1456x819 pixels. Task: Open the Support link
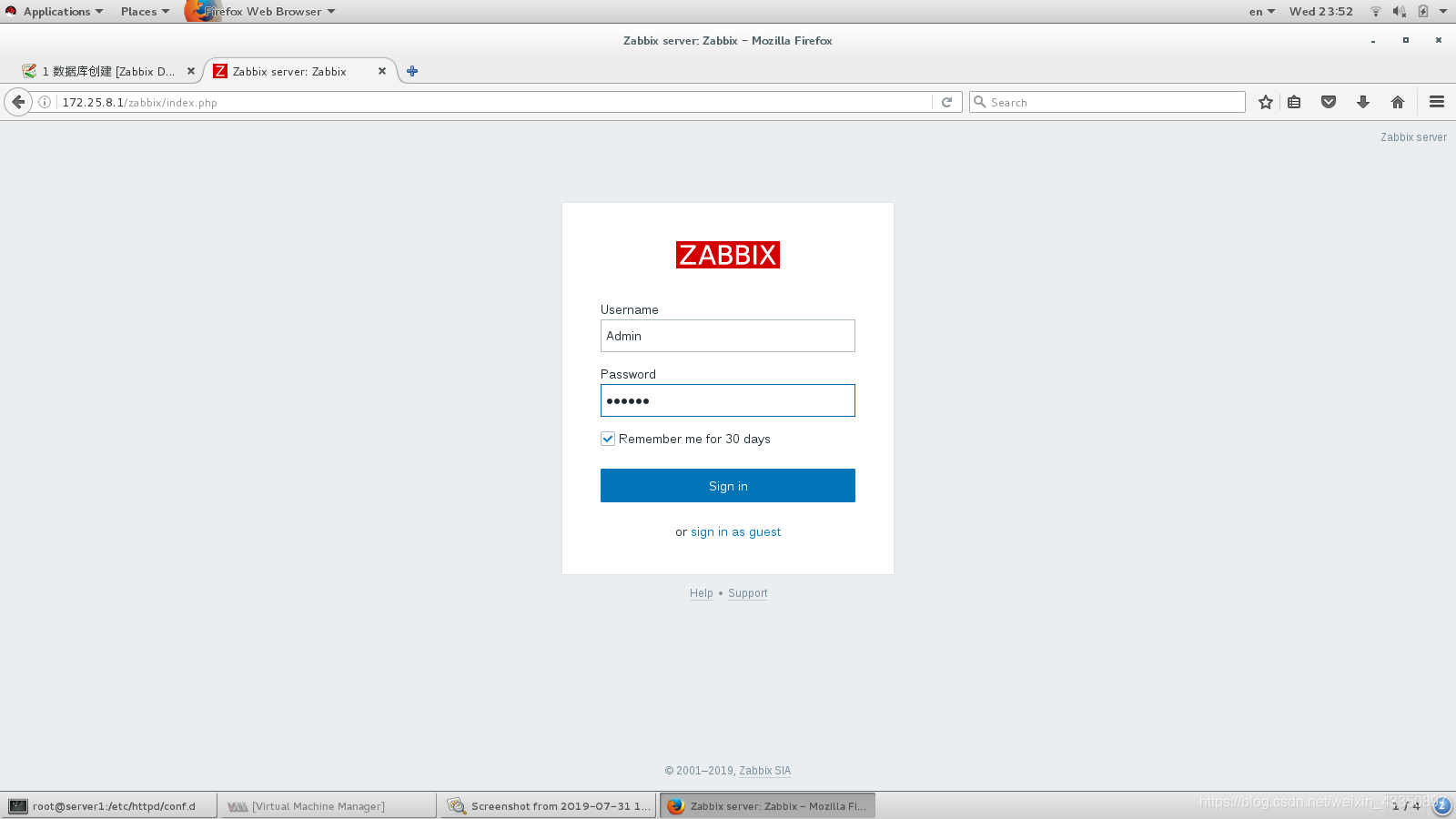[748, 593]
